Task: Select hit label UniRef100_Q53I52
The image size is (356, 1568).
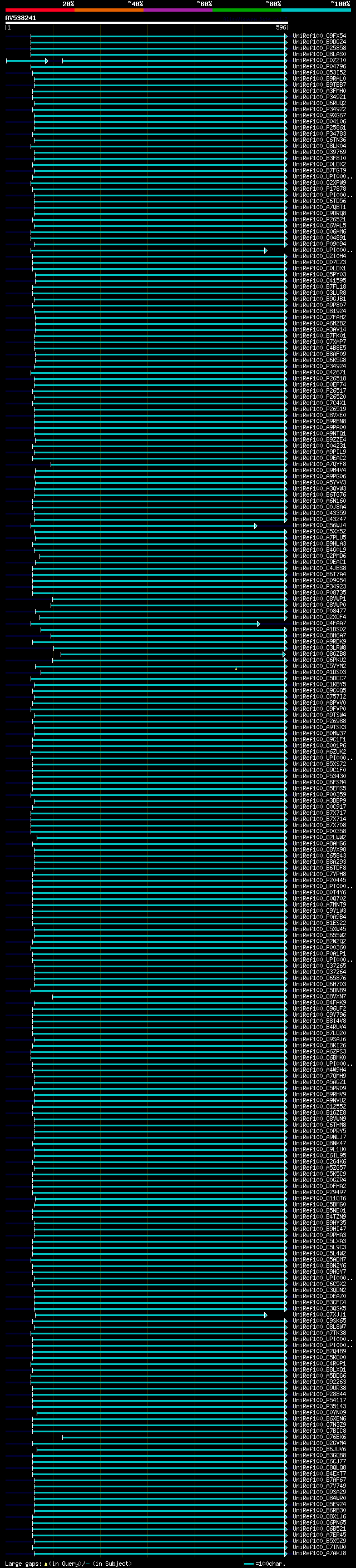Action: point(319,72)
